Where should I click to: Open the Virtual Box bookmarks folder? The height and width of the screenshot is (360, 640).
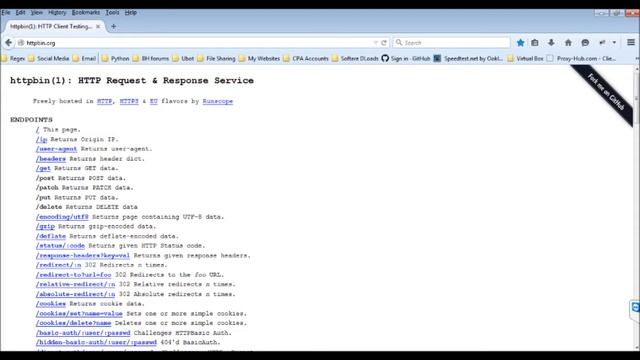pos(525,58)
